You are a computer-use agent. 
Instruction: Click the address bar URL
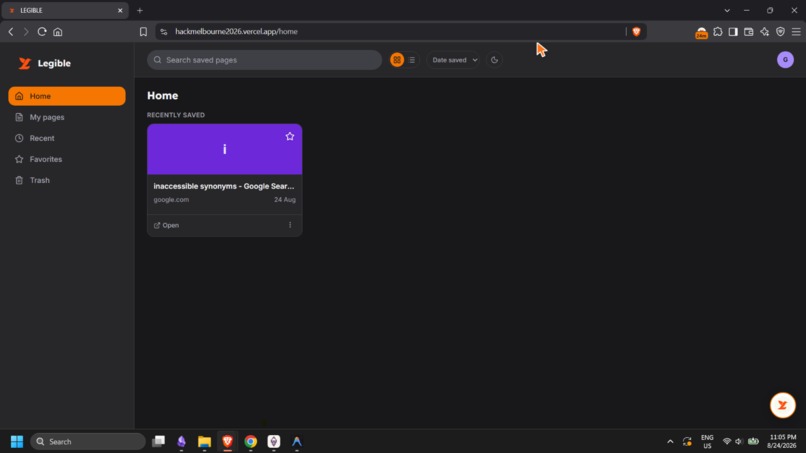coord(236,31)
